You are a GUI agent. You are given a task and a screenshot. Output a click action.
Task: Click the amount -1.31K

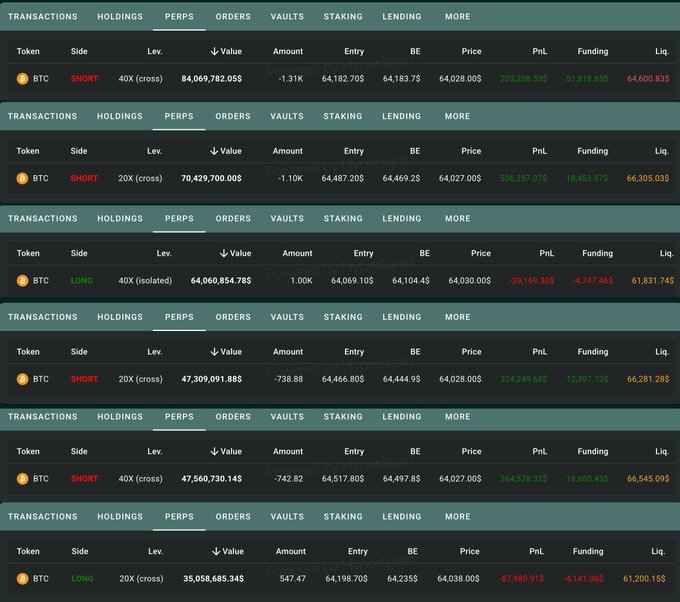click(291, 79)
